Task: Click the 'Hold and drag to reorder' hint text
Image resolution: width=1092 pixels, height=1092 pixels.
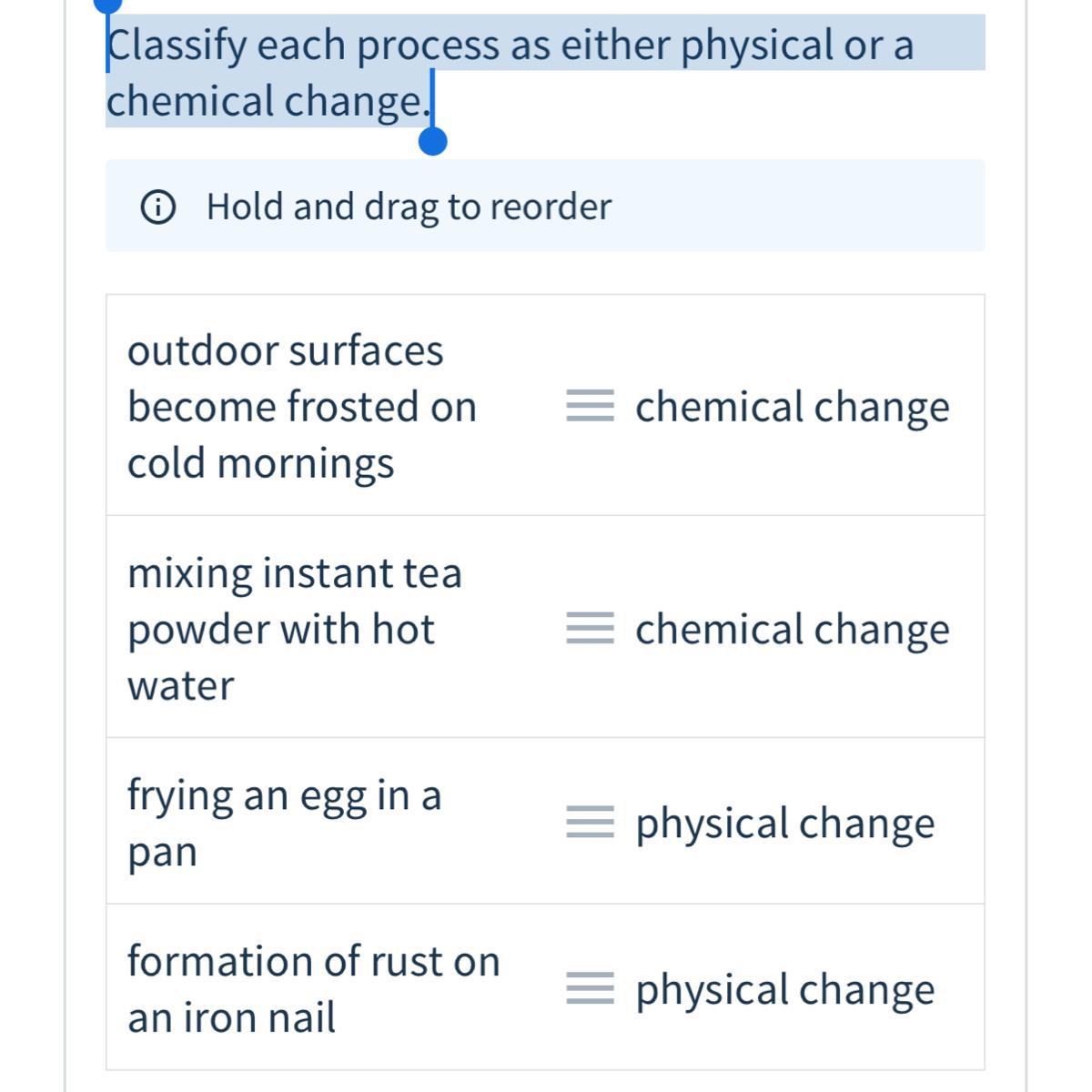Action: point(409,207)
